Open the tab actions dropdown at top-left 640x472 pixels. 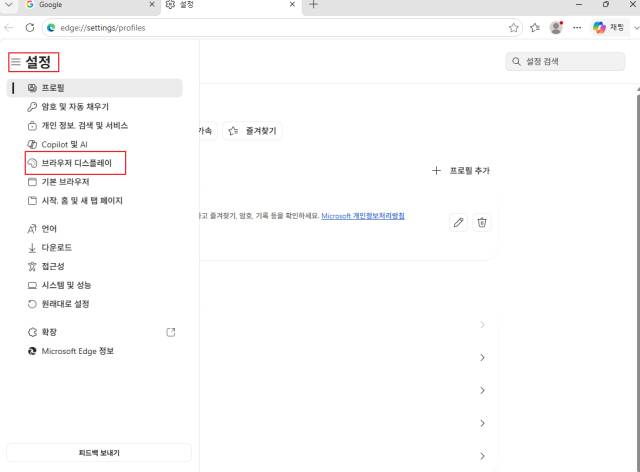coord(9,4)
